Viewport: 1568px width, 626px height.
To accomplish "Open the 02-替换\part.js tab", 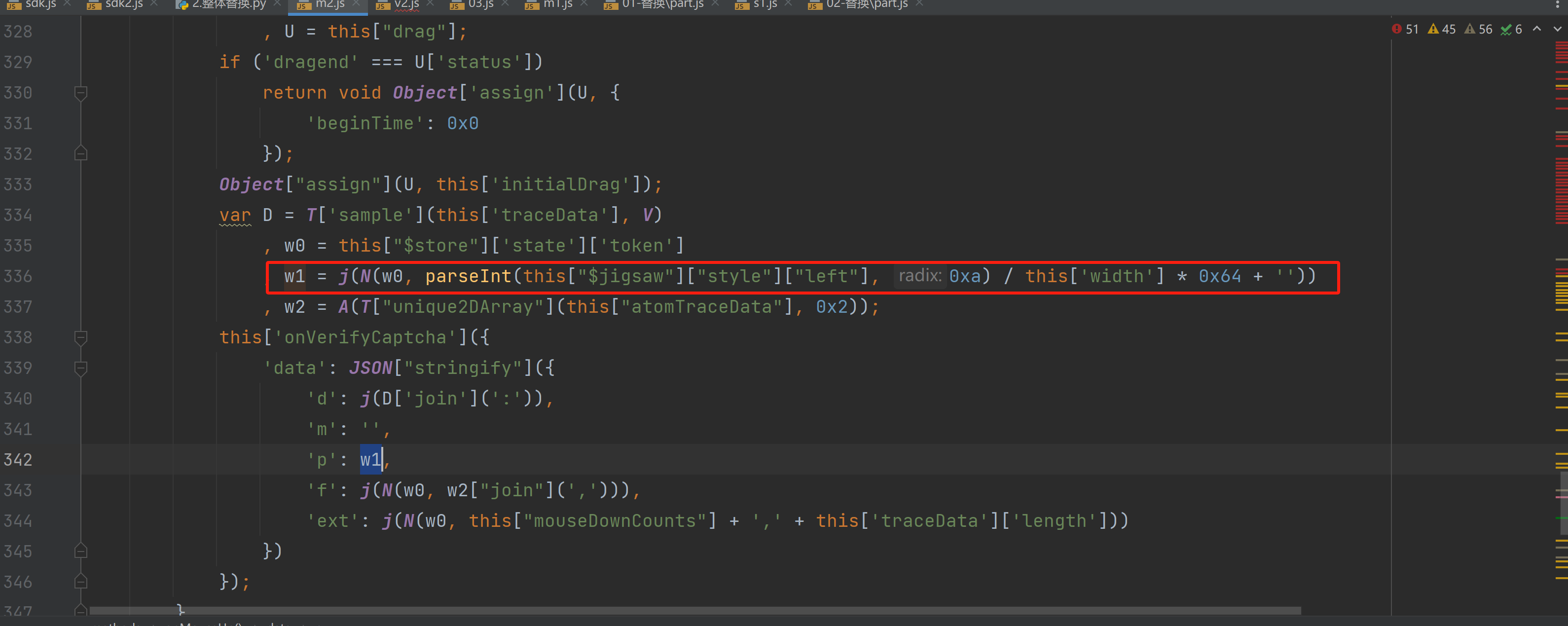I will coord(866,4).
